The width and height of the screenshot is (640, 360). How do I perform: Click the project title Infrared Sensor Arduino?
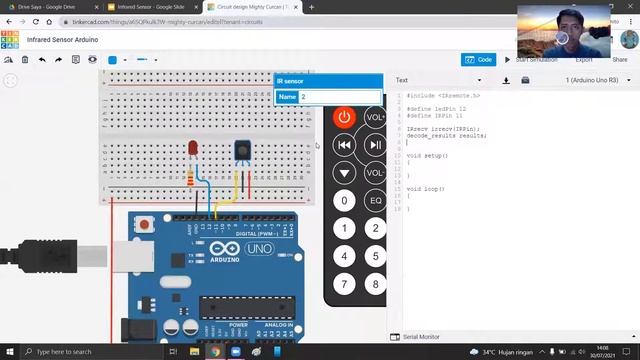click(62, 40)
